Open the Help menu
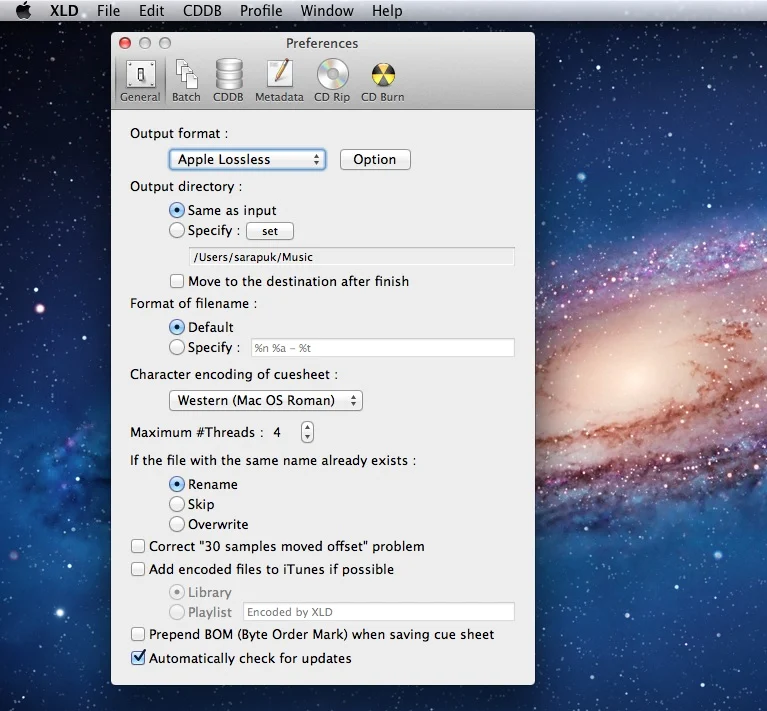 click(x=387, y=10)
